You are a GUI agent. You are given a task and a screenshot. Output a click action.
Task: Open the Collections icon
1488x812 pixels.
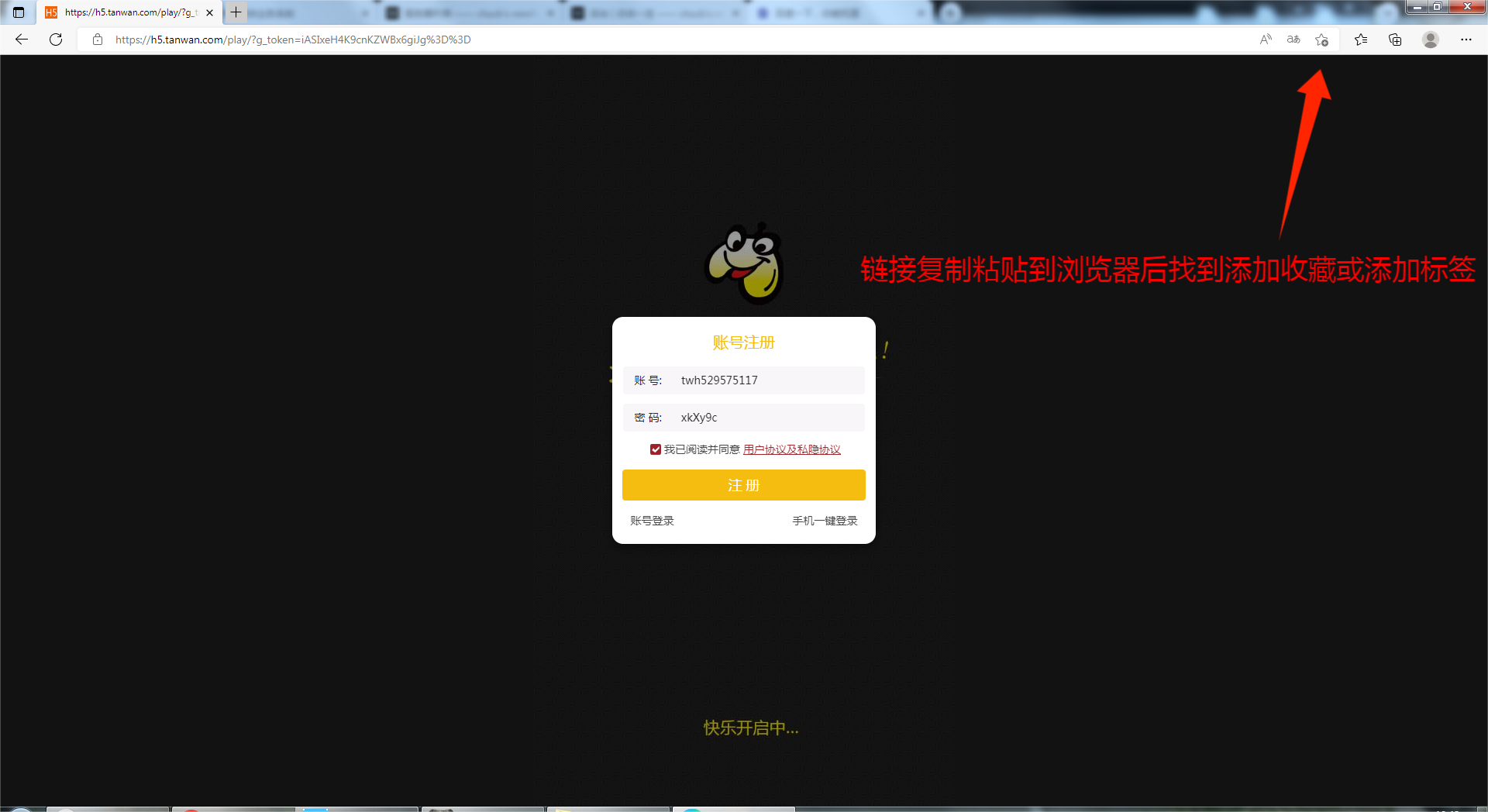[x=1395, y=40]
